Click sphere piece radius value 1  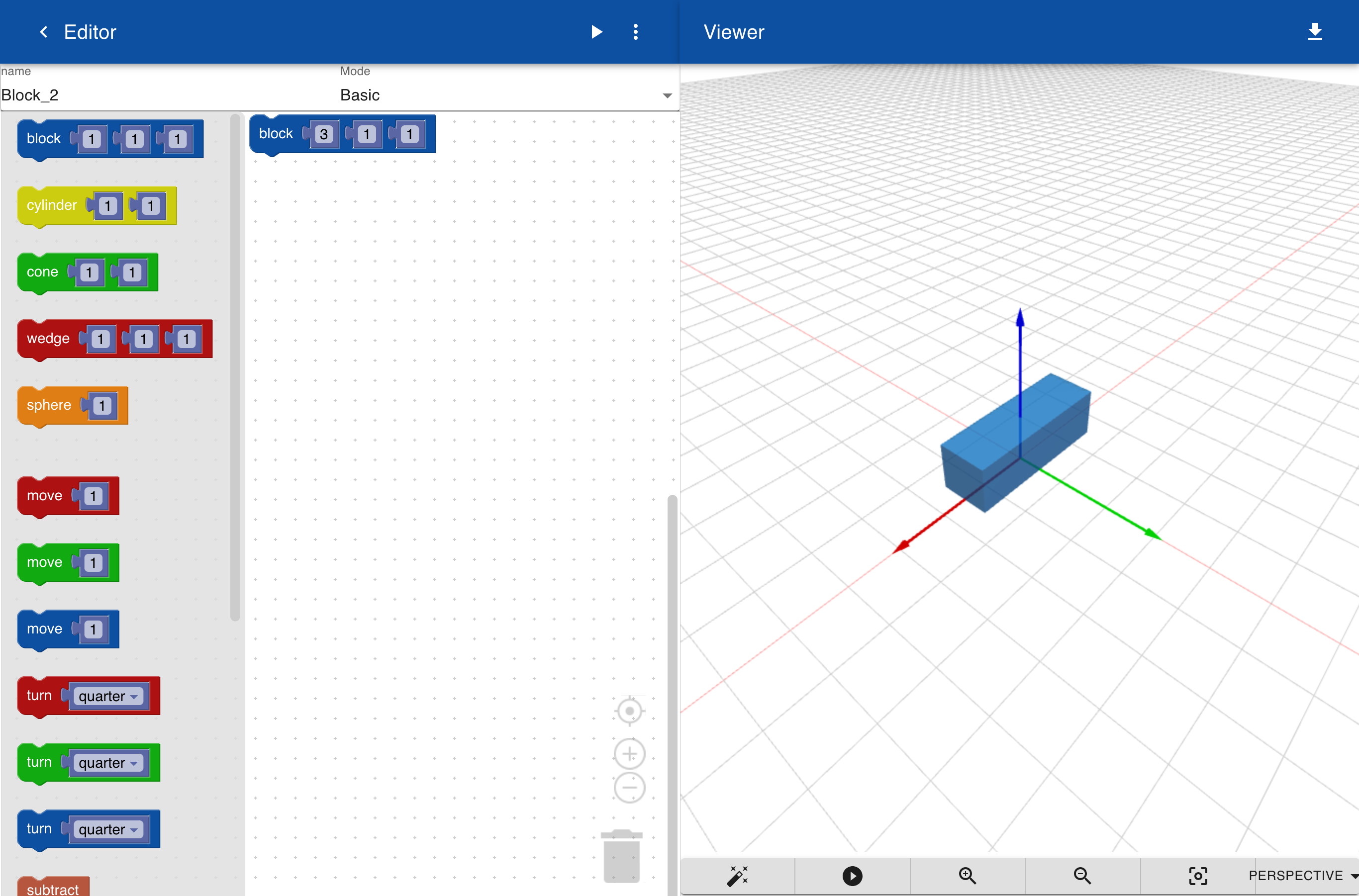pos(102,406)
